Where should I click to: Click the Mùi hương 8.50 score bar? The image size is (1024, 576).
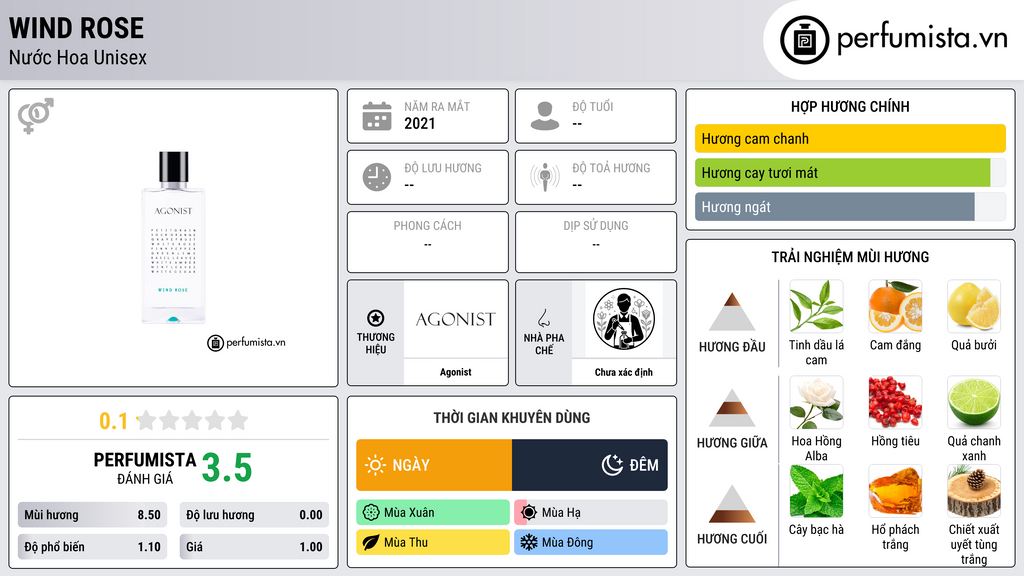(92, 515)
